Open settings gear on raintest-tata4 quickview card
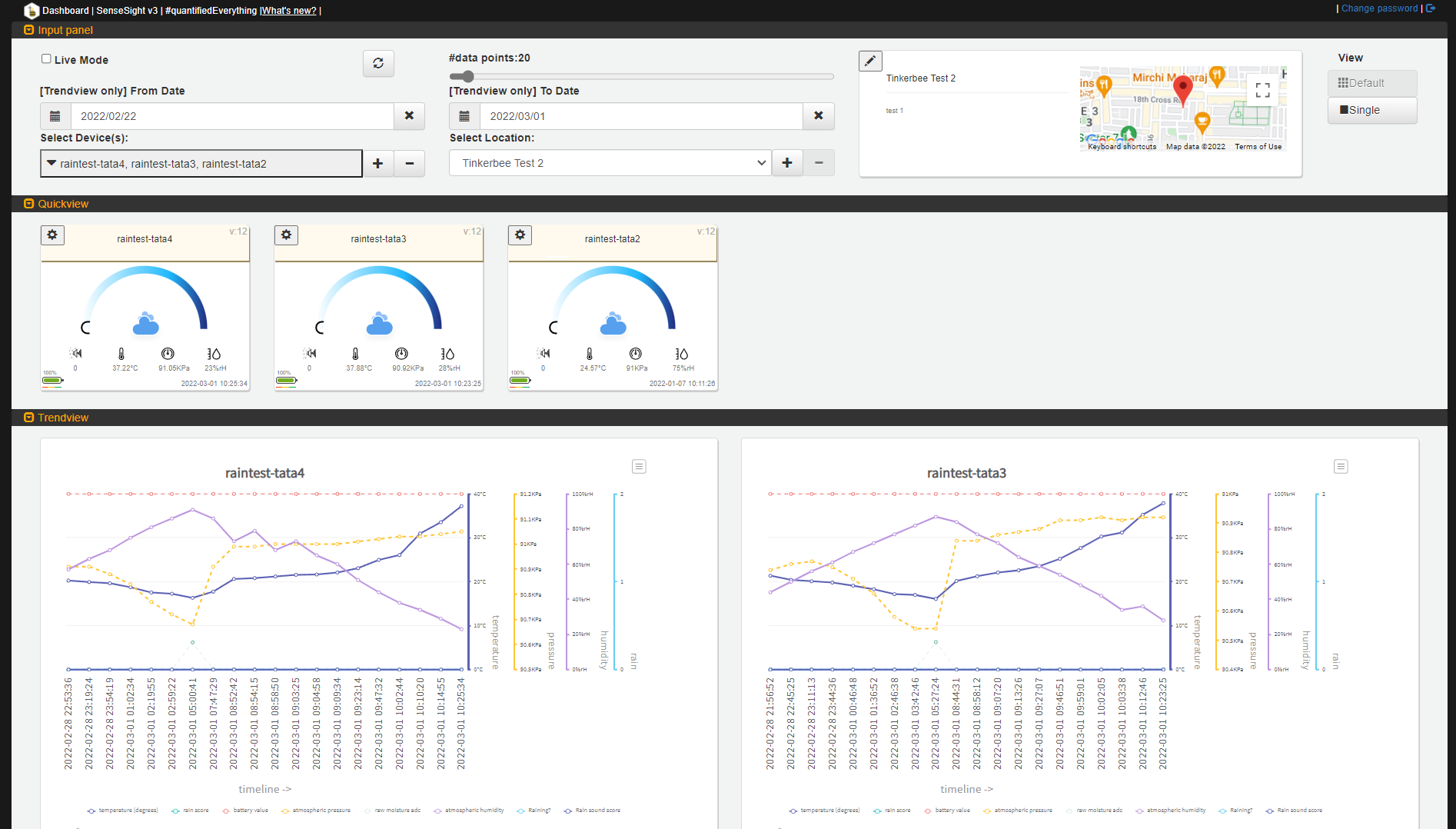 (52, 235)
